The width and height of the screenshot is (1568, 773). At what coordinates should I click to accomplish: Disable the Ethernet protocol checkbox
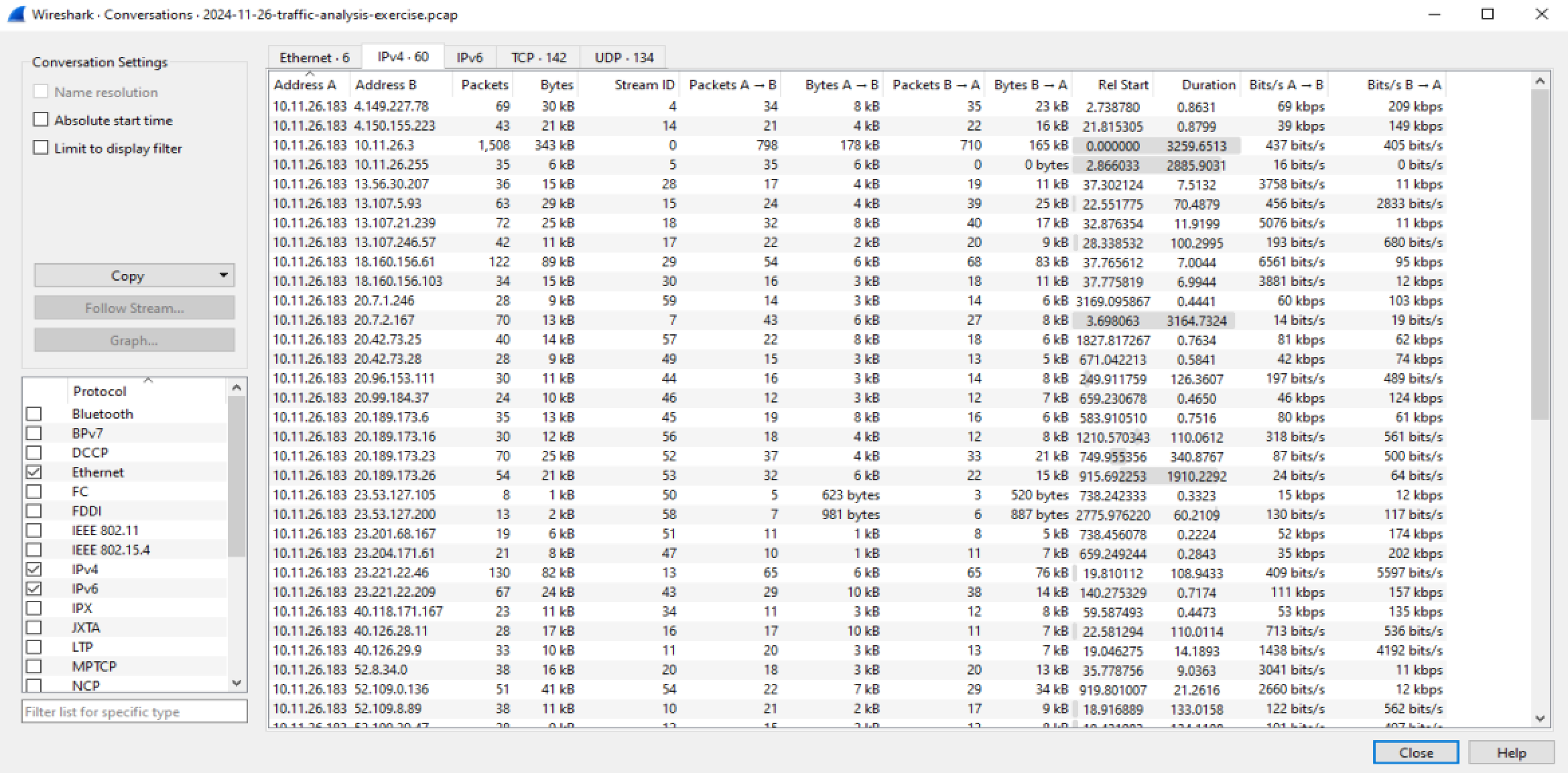click(34, 472)
